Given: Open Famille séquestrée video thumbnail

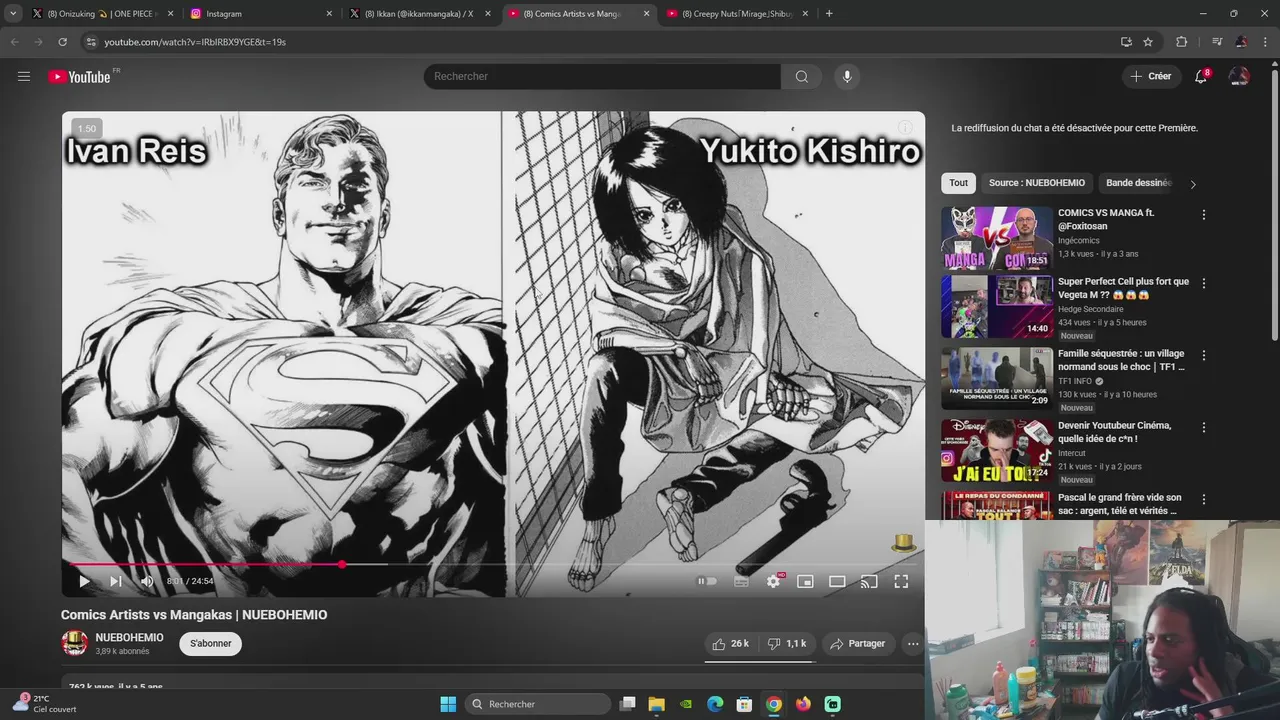Looking at the screenshot, I should pyautogui.click(x=997, y=378).
